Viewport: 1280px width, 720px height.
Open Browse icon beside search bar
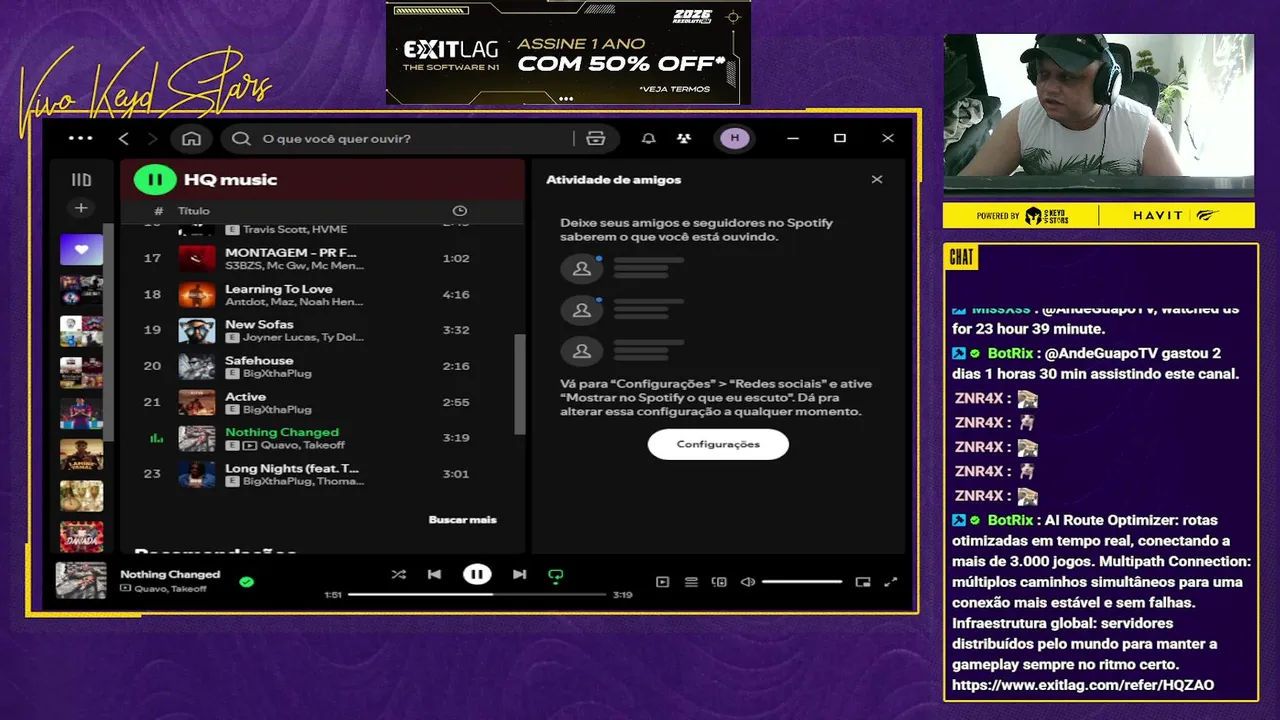tap(596, 139)
